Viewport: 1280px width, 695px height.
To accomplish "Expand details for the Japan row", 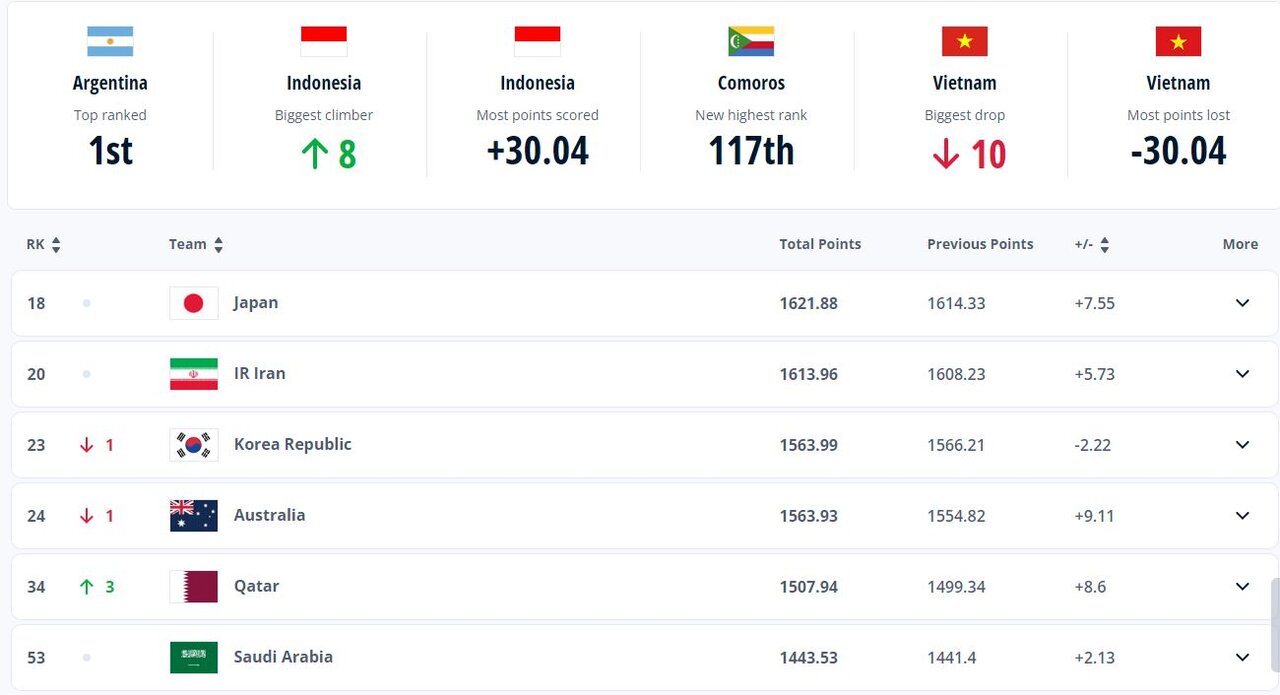I will coord(1242,302).
